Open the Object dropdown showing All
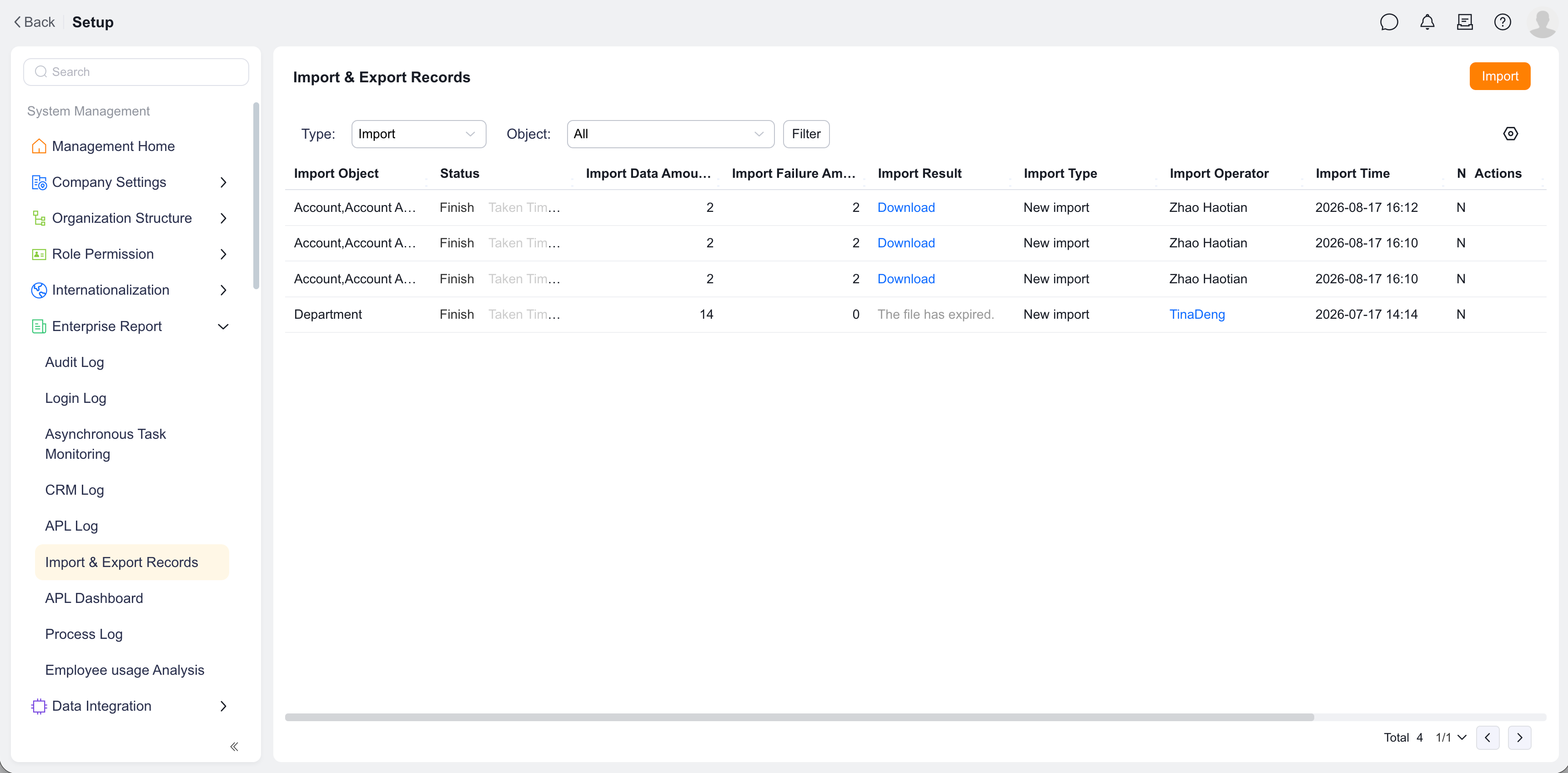 point(671,134)
